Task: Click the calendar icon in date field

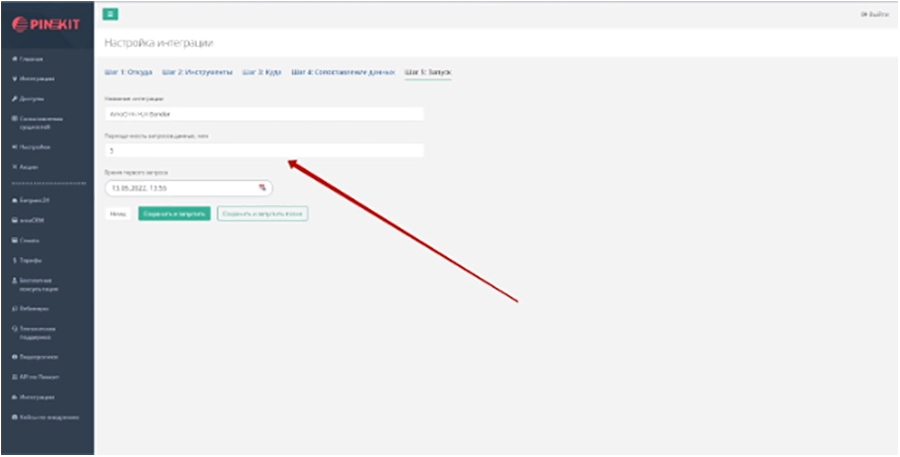Action: 262,187
